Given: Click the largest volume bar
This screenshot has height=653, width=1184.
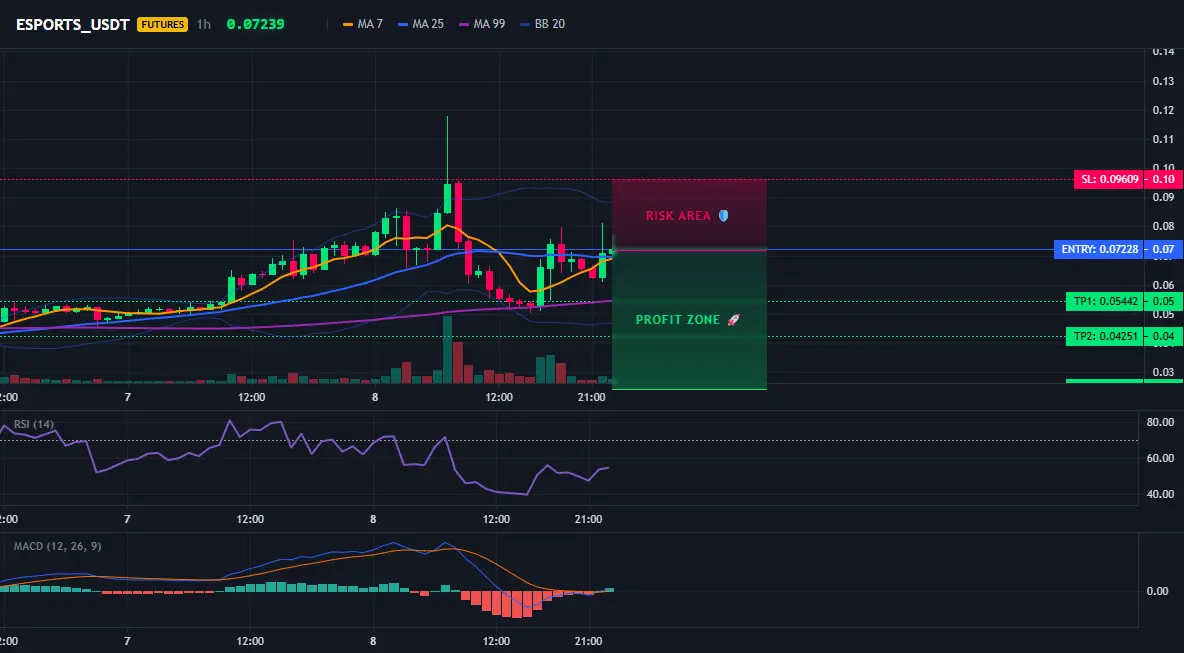Looking at the screenshot, I should (x=447, y=350).
